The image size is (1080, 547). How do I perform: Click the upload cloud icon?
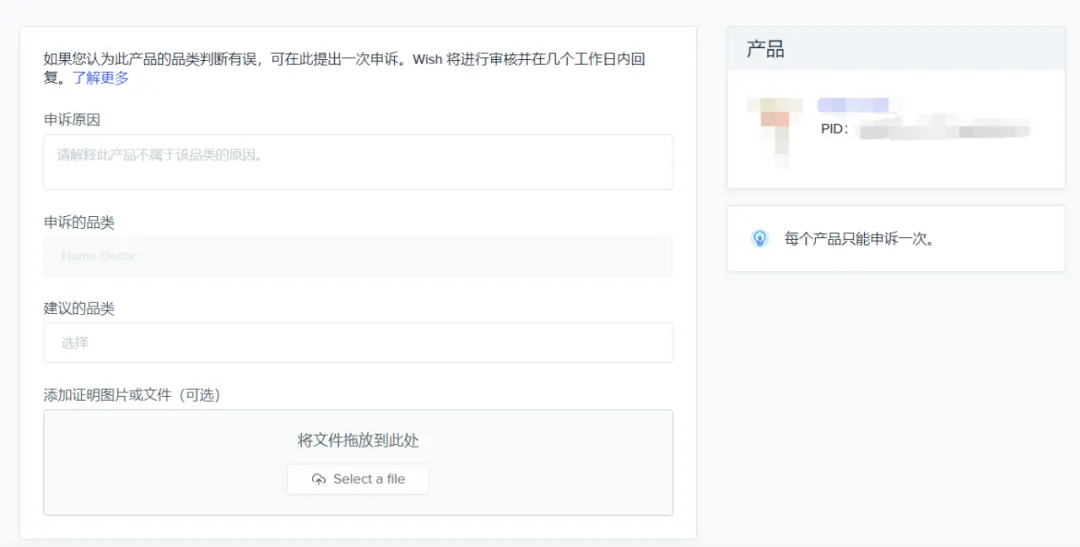tap(318, 479)
